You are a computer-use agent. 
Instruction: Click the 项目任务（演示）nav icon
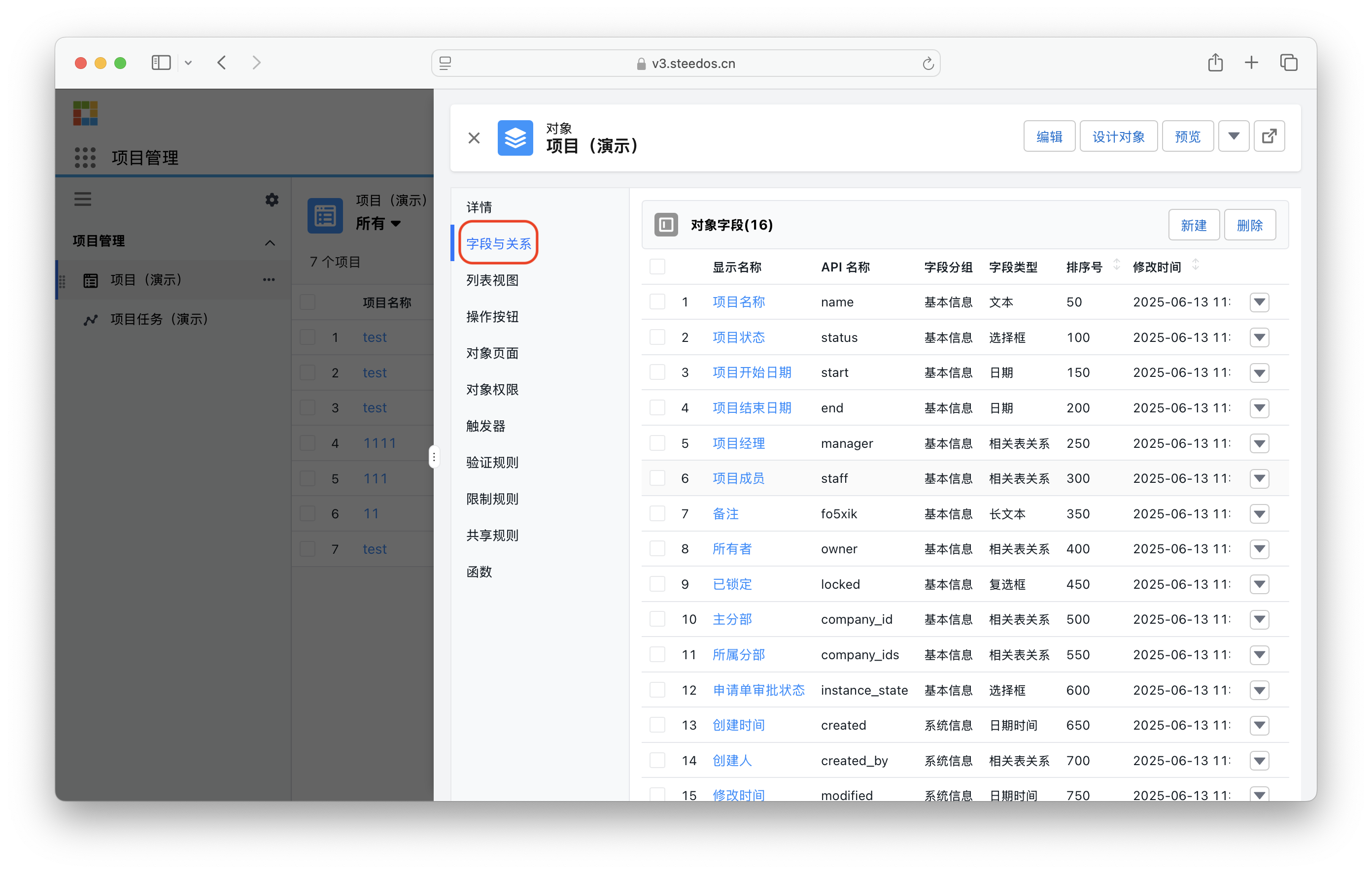point(90,320)
